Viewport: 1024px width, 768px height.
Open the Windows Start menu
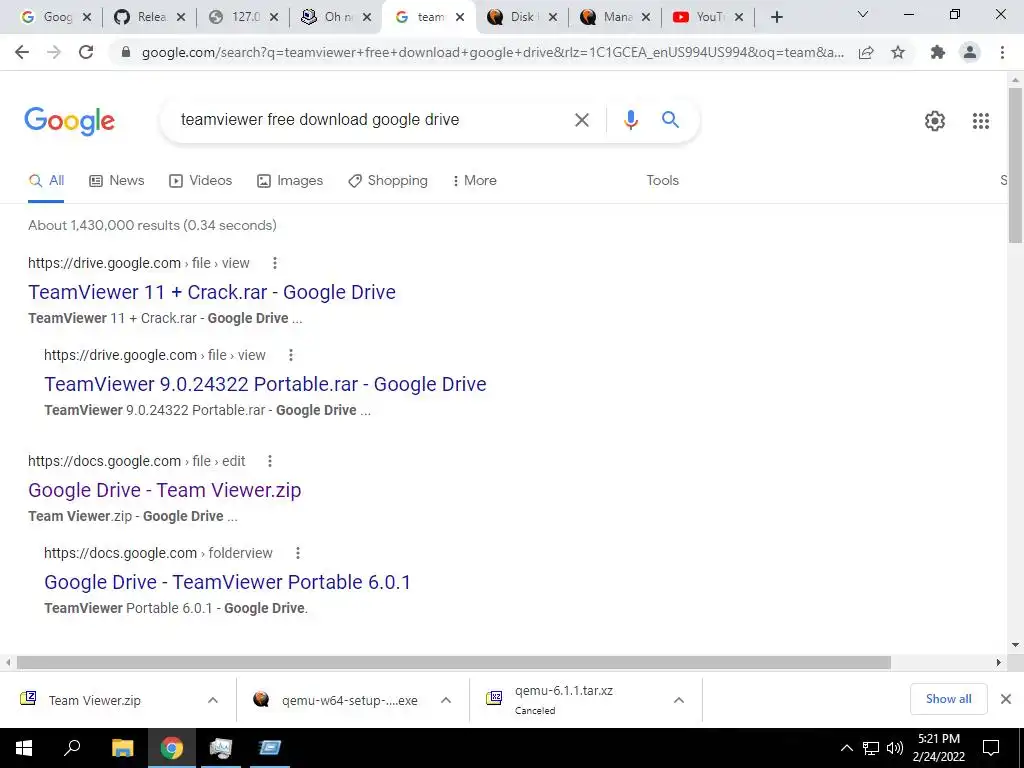tap(24, 748)
